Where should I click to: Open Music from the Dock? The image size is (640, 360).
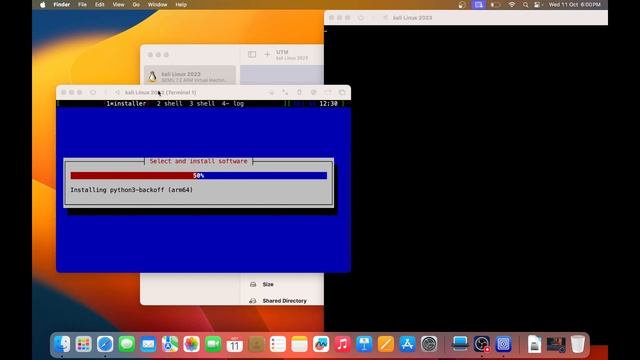point(342,344)
